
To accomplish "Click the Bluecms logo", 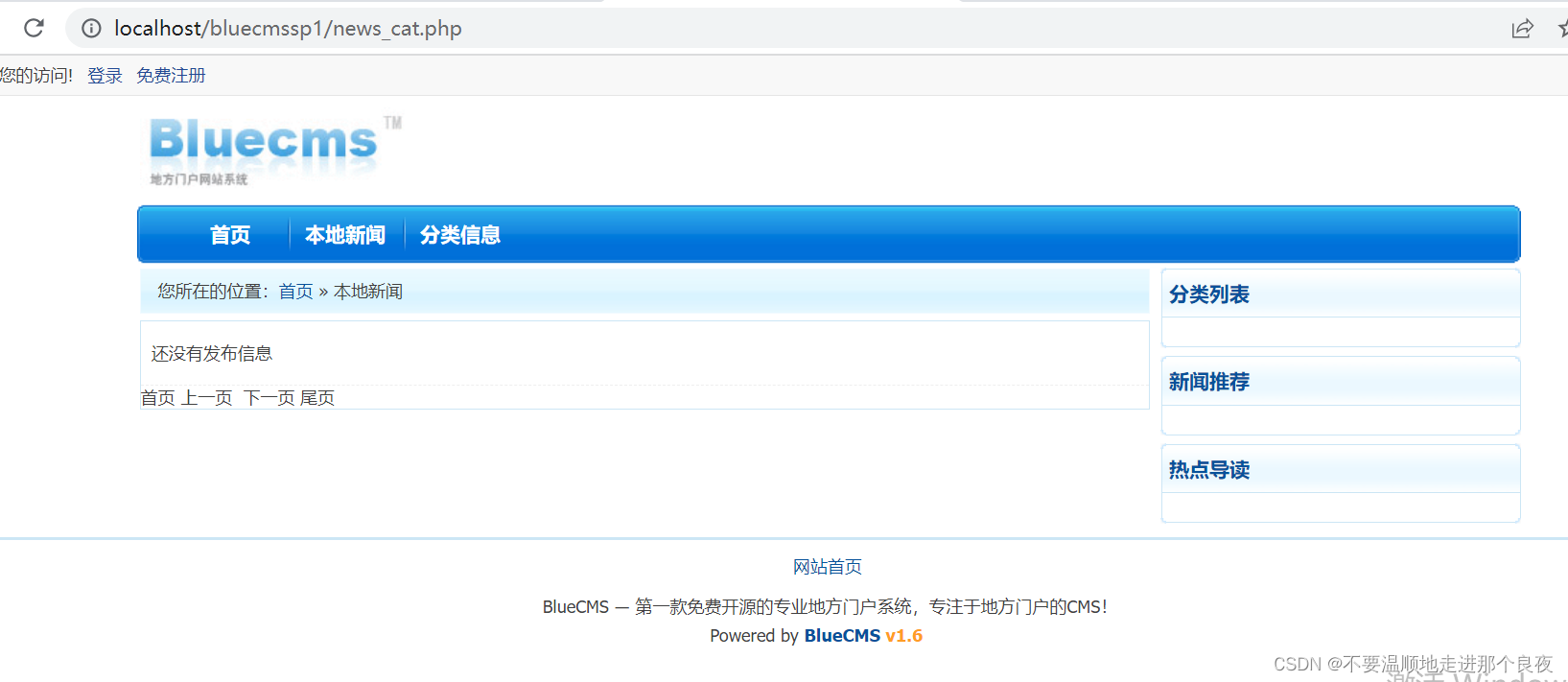I will click(x=275, y=151).
